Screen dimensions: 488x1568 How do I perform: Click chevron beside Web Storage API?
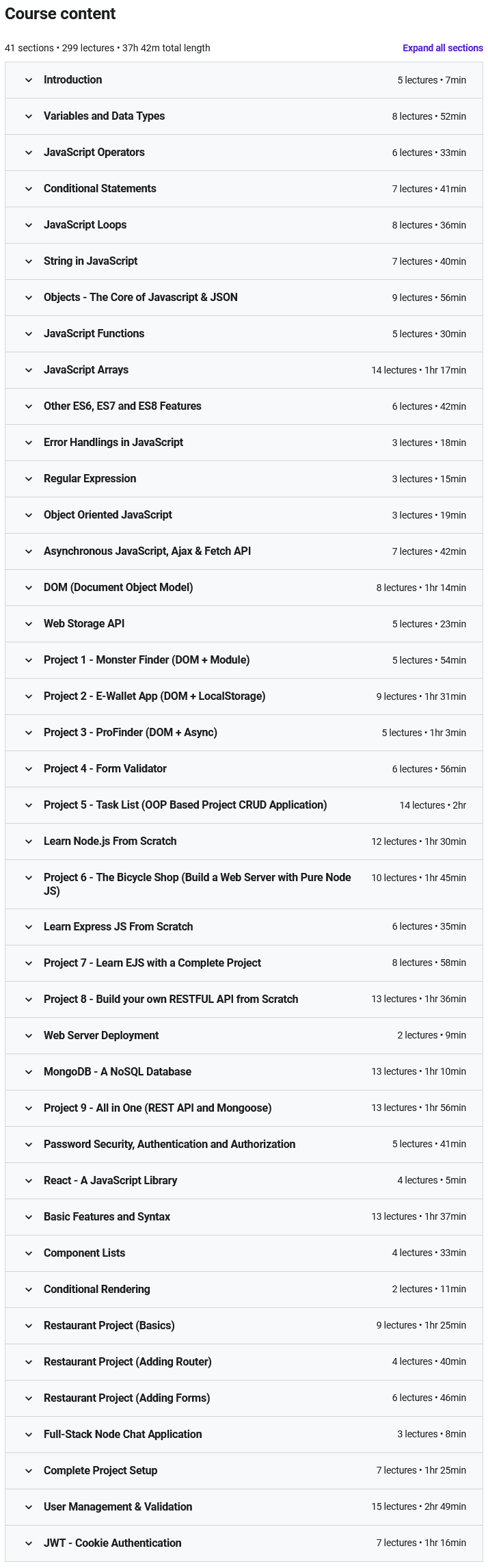point(29,624)
